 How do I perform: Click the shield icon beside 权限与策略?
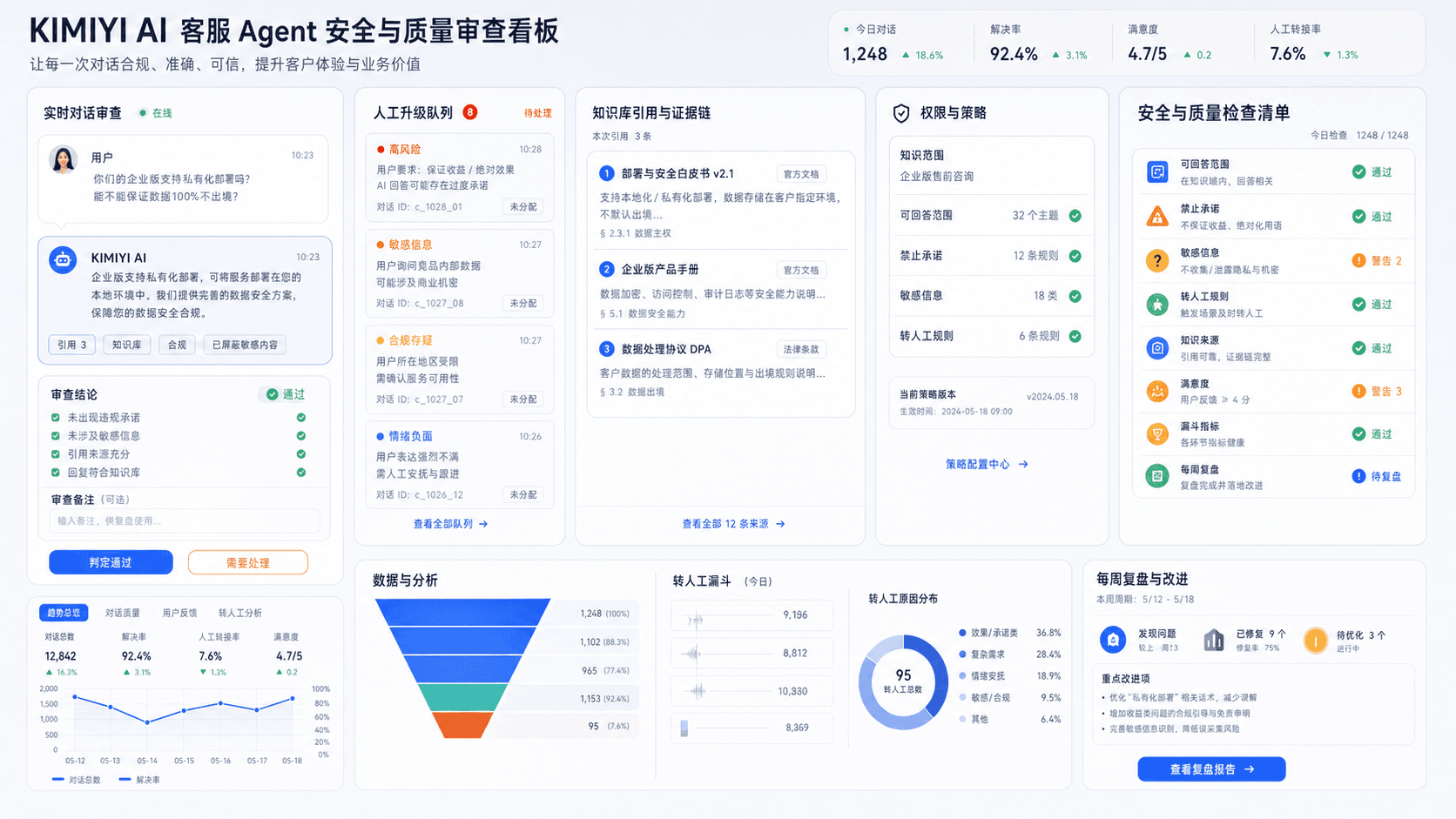pos(901,113)
